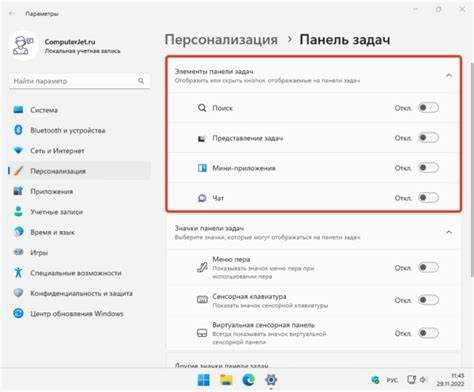474x392 pixels.
Task: Open the Приложения category
Action: (79, 191)
